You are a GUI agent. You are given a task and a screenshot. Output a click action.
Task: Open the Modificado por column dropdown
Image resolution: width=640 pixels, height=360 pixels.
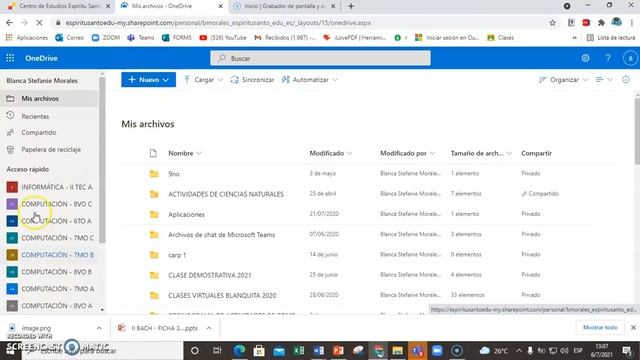(432, 153)
